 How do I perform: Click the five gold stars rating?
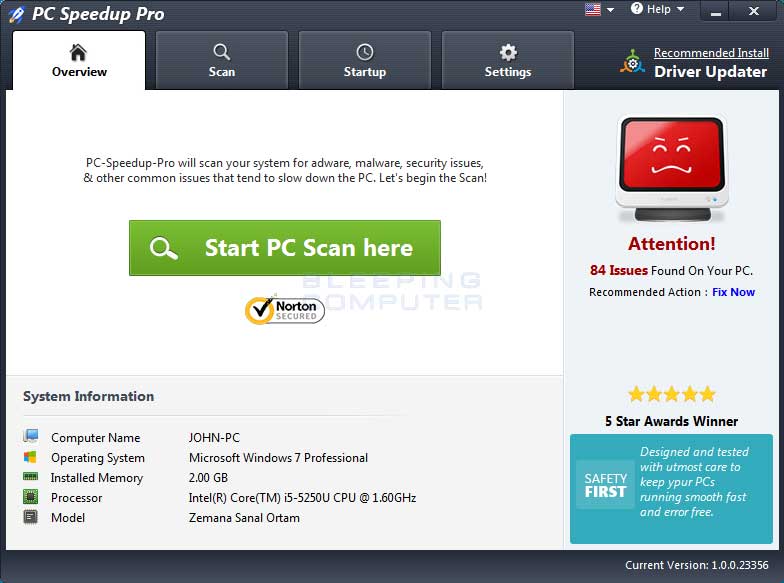pyautogui.click(x=672, y=394)
